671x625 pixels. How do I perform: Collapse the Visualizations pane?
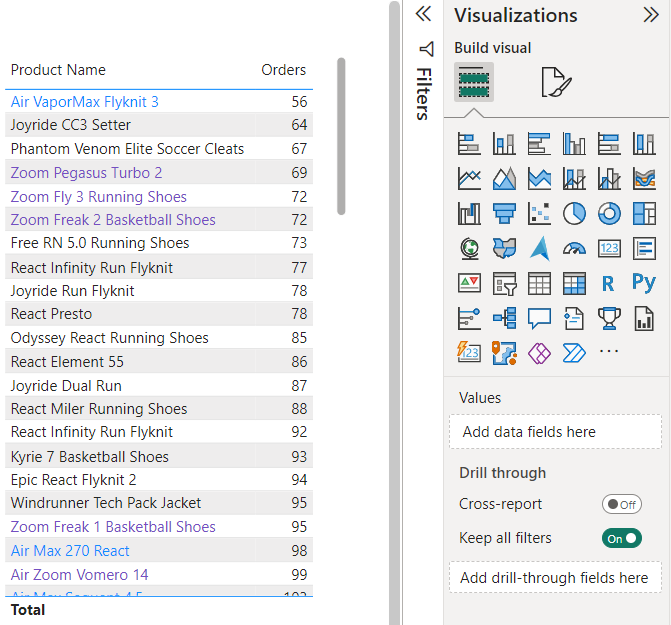point(651,15)
